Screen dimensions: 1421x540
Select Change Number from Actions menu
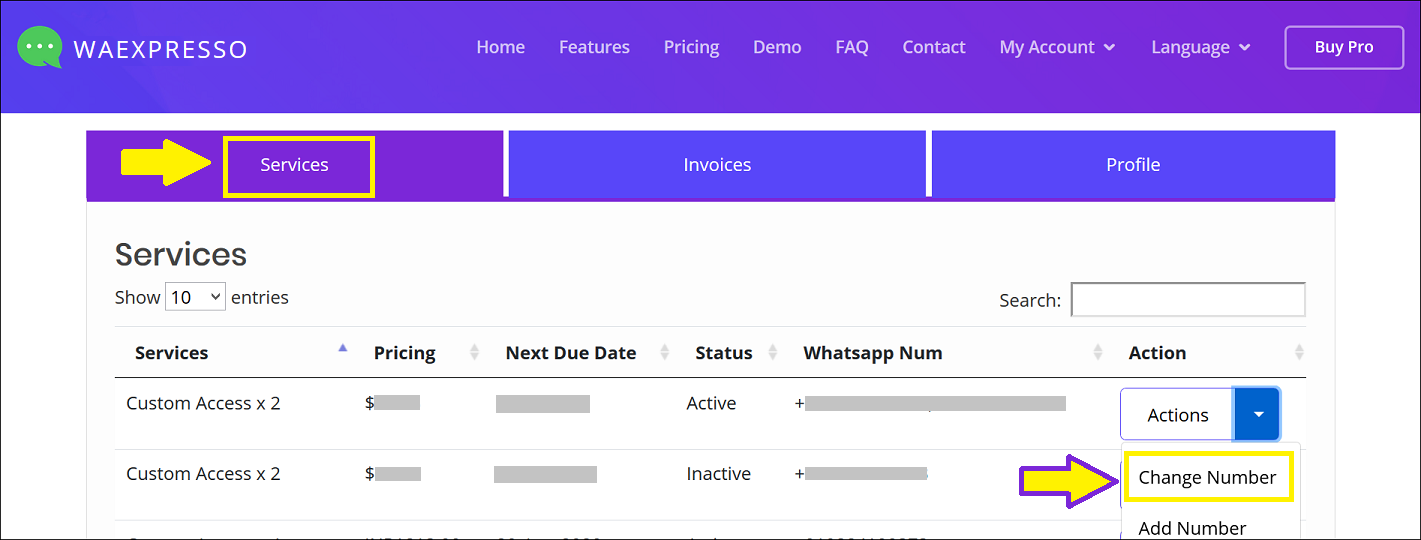(x=1207, y=477)
